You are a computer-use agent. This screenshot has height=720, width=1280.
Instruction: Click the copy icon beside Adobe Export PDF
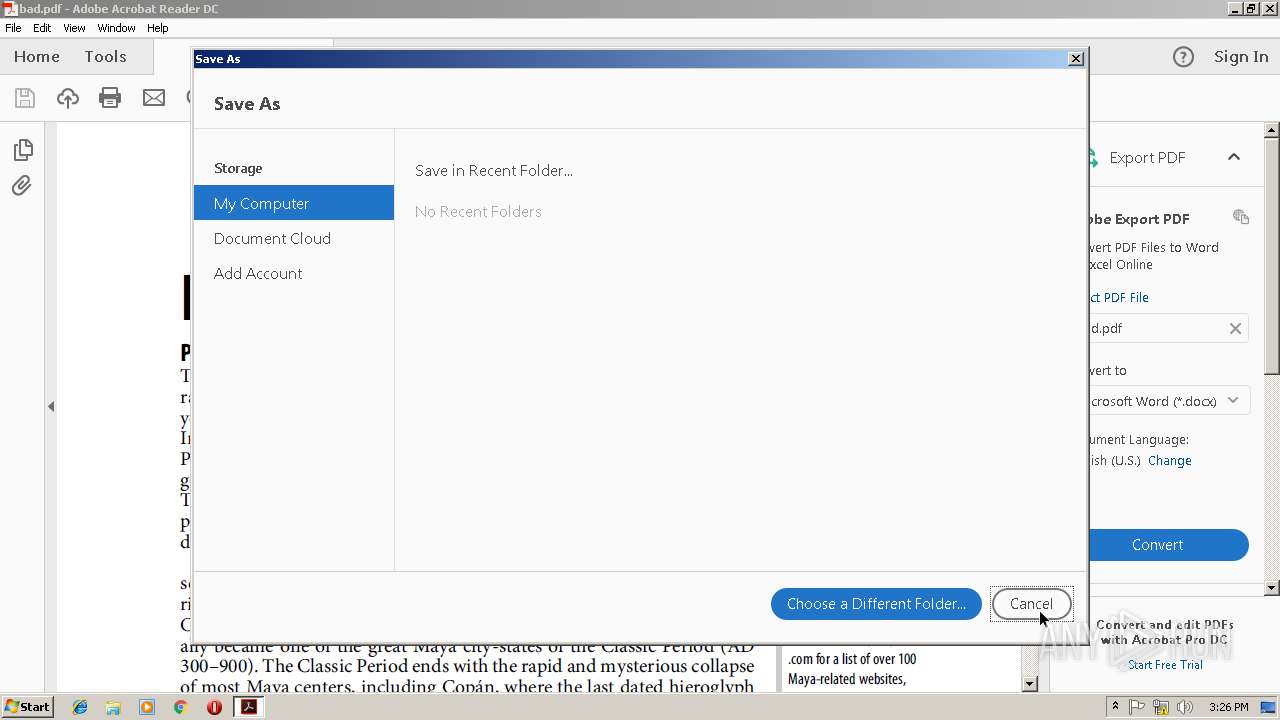click(1241, 217)
